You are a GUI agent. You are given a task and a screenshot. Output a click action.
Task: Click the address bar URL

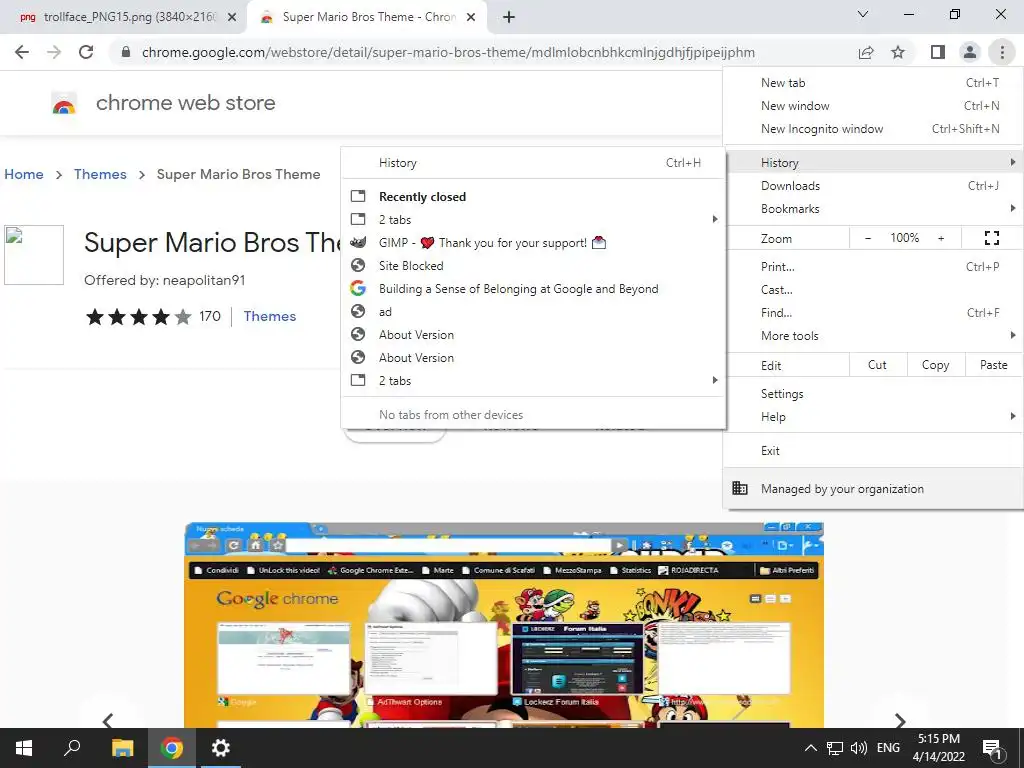pyautogui.click(x=448, y=52)
